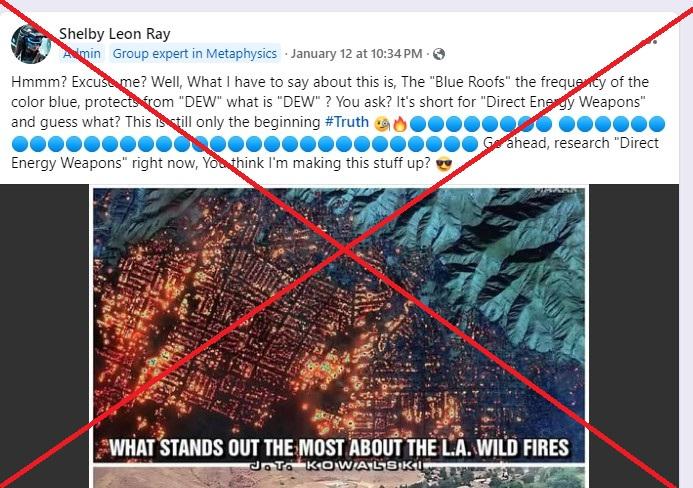Viewport: 693px width, 488px height.
Task: Click the dark margin left of the photo
Action: [44, 336]
